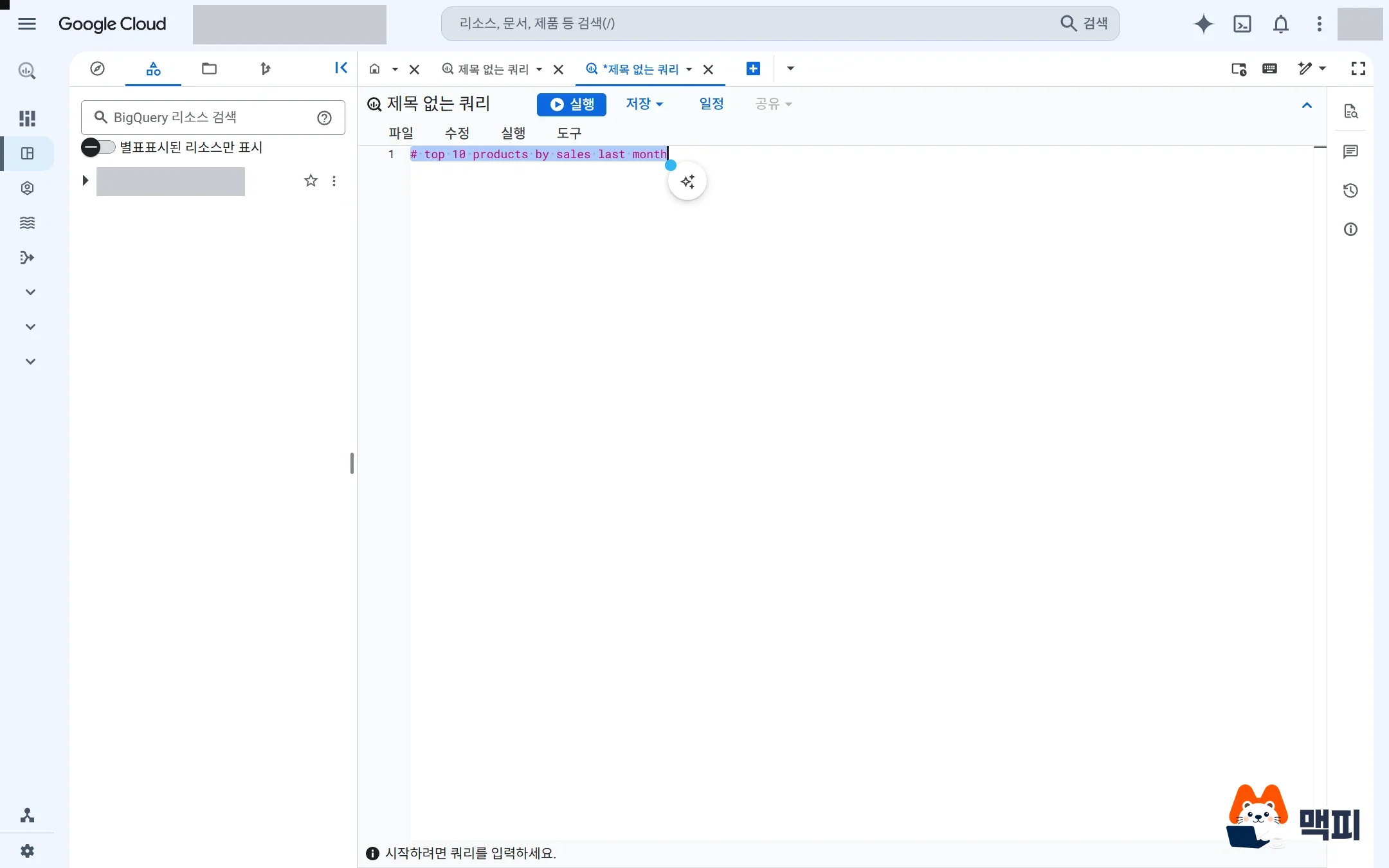The width and height of the screenshot is (1389, 868).
Task: Open query details info icon in right rail
Action: point(1350,230)
